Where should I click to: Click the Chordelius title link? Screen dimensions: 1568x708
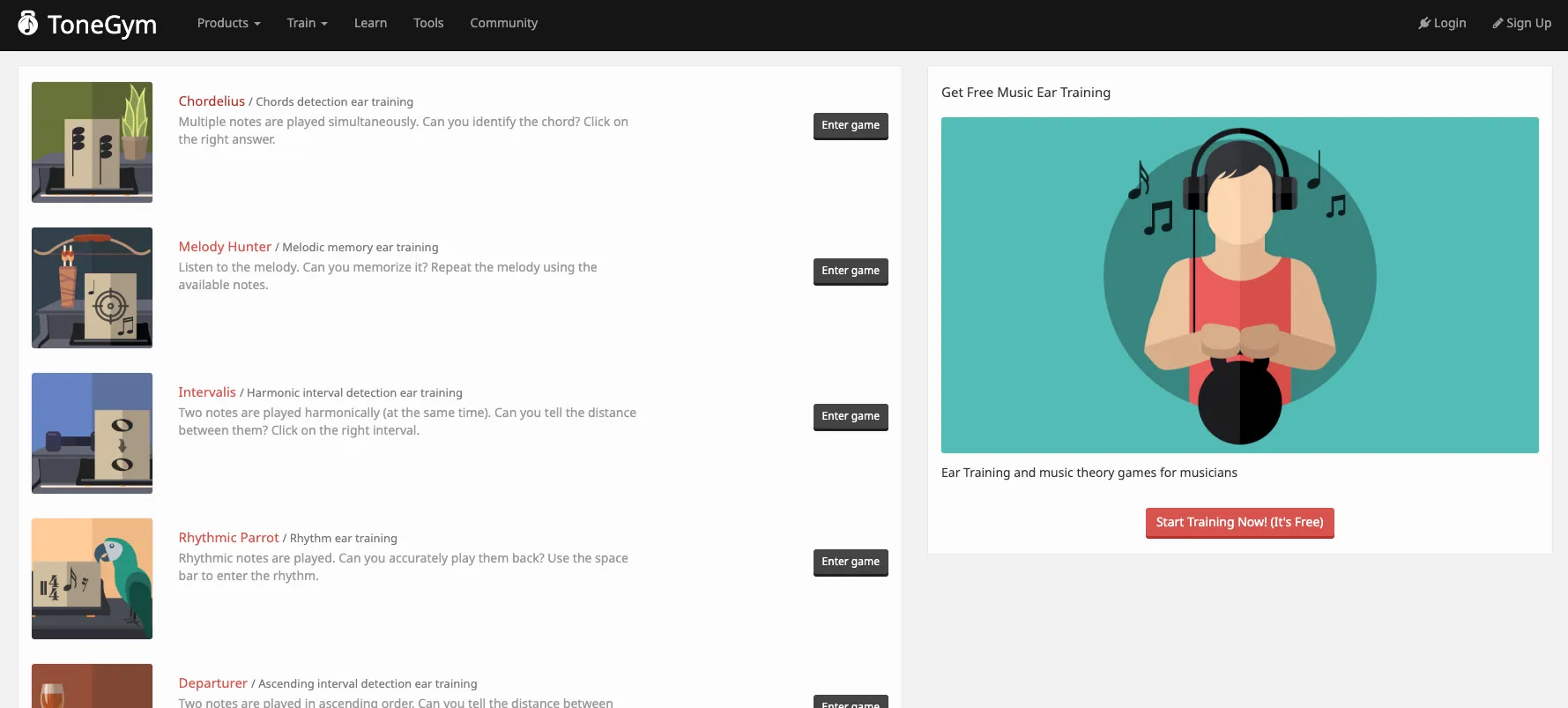point(212,101)
